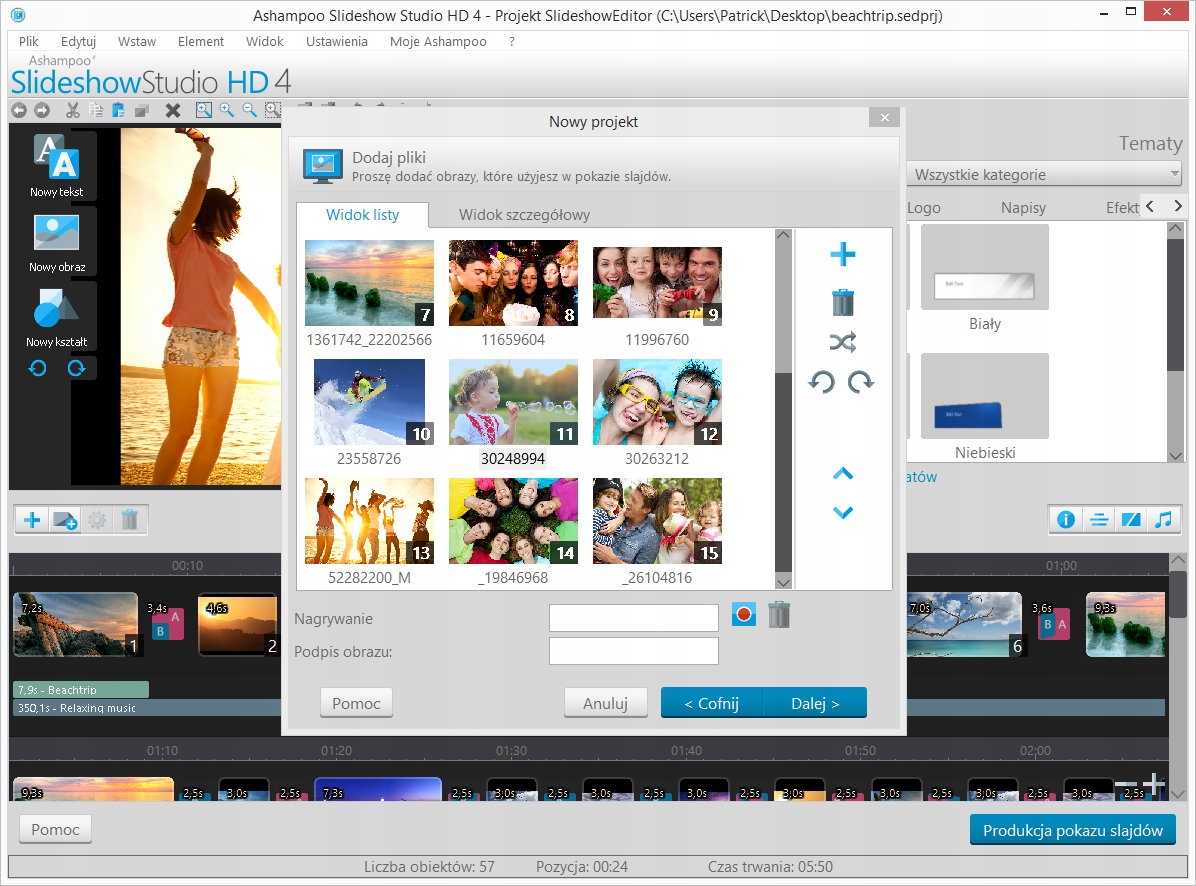Open the Wszystkie kategorie dropdown

tap(1043, 174)
